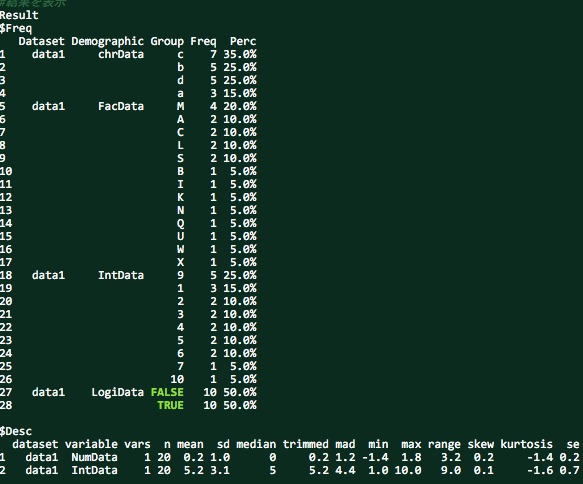Click the trimmed column header

[306, 444]
